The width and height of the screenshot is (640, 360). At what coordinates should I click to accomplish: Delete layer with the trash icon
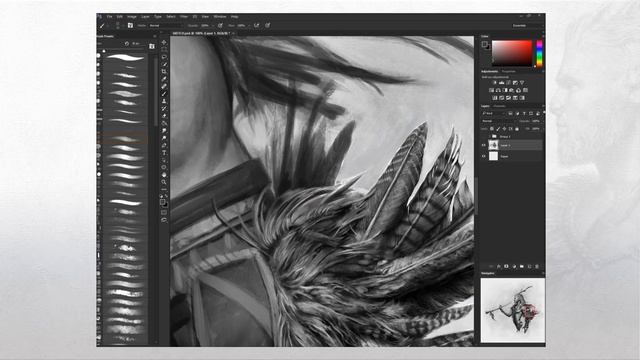537,267
